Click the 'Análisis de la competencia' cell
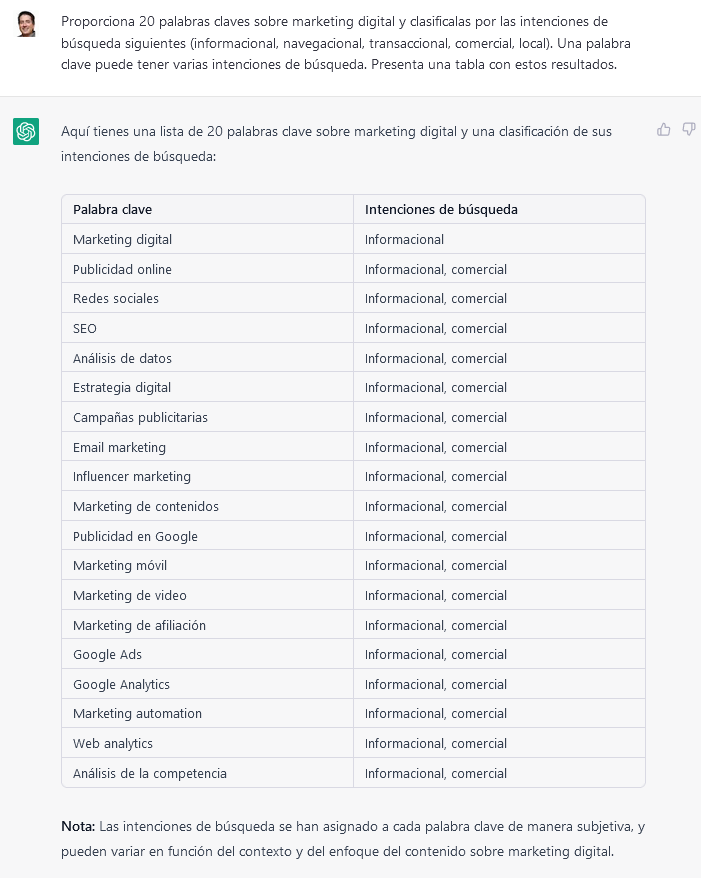This screenshot has height=878, width=701. 207,773
